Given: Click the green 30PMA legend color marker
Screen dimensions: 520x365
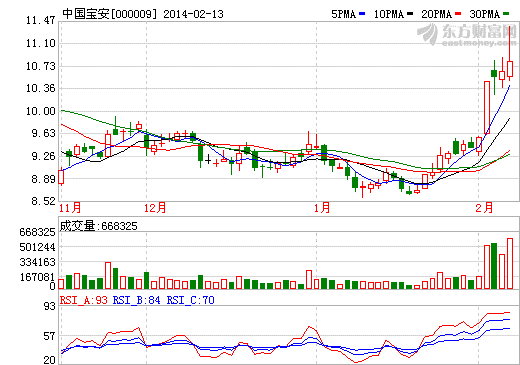Looking at the screenshot, I should (506, 14).
